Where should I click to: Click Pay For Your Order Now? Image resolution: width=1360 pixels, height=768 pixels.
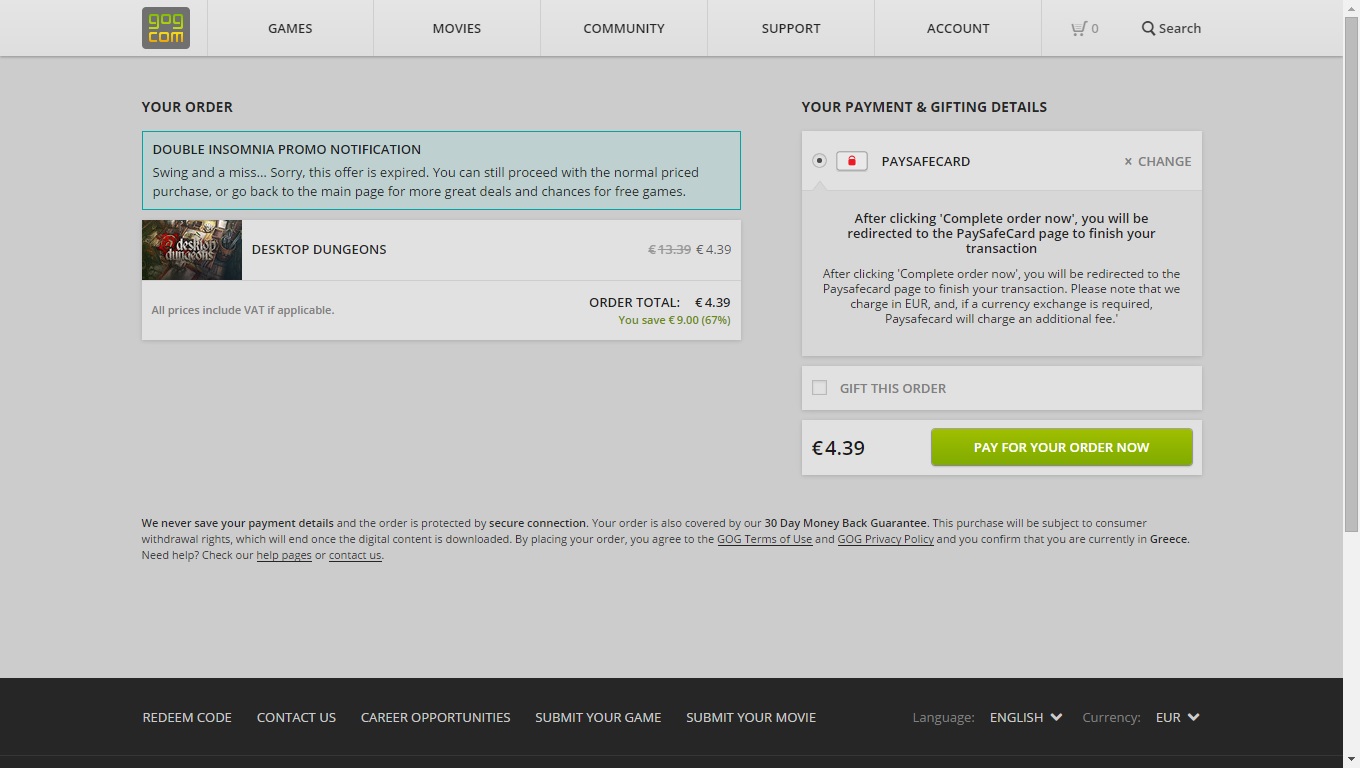point(1062,447)
